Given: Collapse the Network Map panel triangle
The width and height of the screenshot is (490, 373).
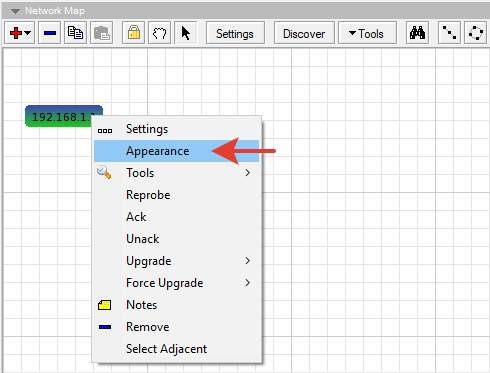Looking at the screenshot, I should (x=15, y=11).
